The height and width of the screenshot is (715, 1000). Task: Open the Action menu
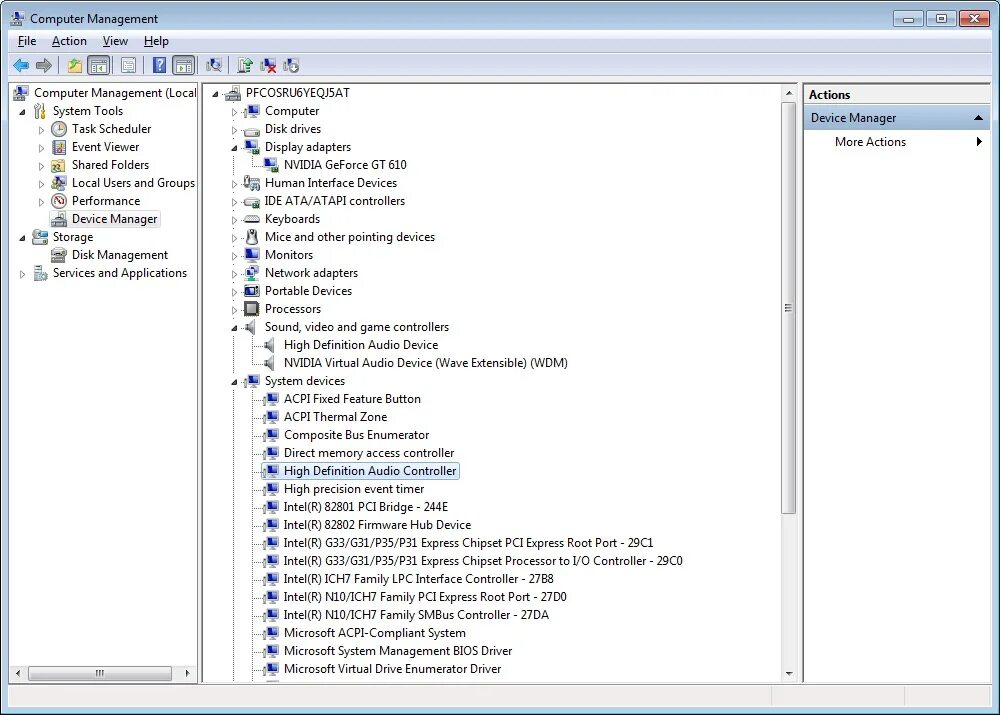69,41
